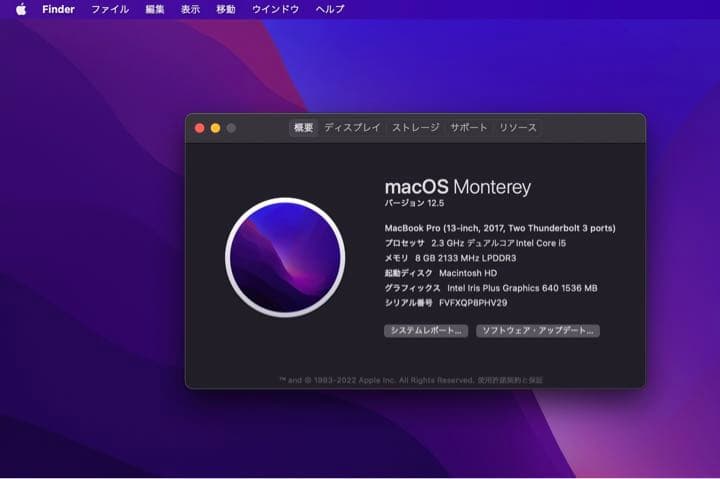
Task: Click the ソフトウェア・アップデート button
Action: click(538, 331)
